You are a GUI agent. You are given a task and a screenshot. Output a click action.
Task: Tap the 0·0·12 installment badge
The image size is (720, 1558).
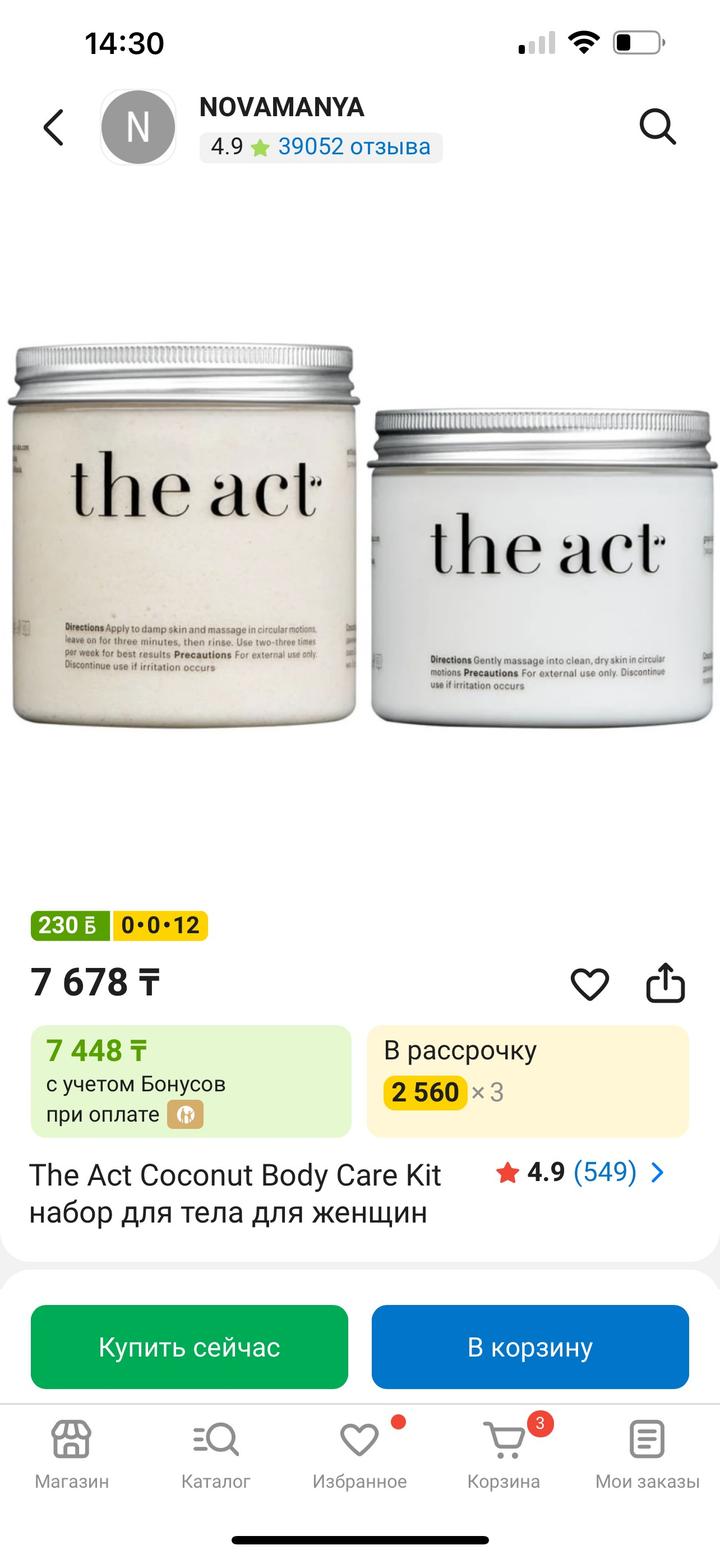pyautogui.click(x=160, y=925)
